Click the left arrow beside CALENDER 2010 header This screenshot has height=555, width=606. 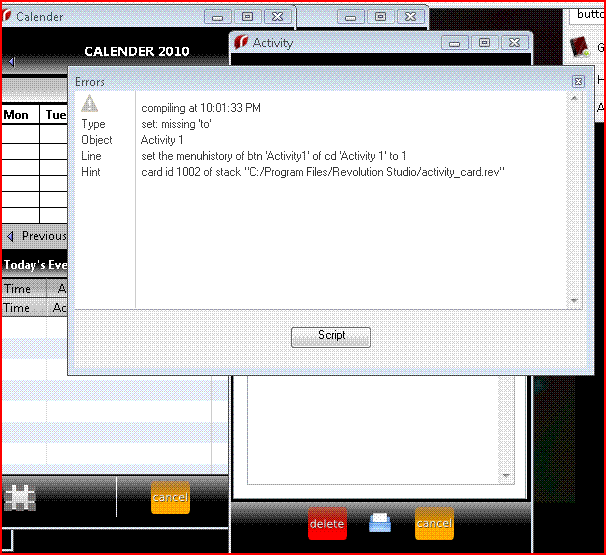pyautogui.click(x=12, y=62)
